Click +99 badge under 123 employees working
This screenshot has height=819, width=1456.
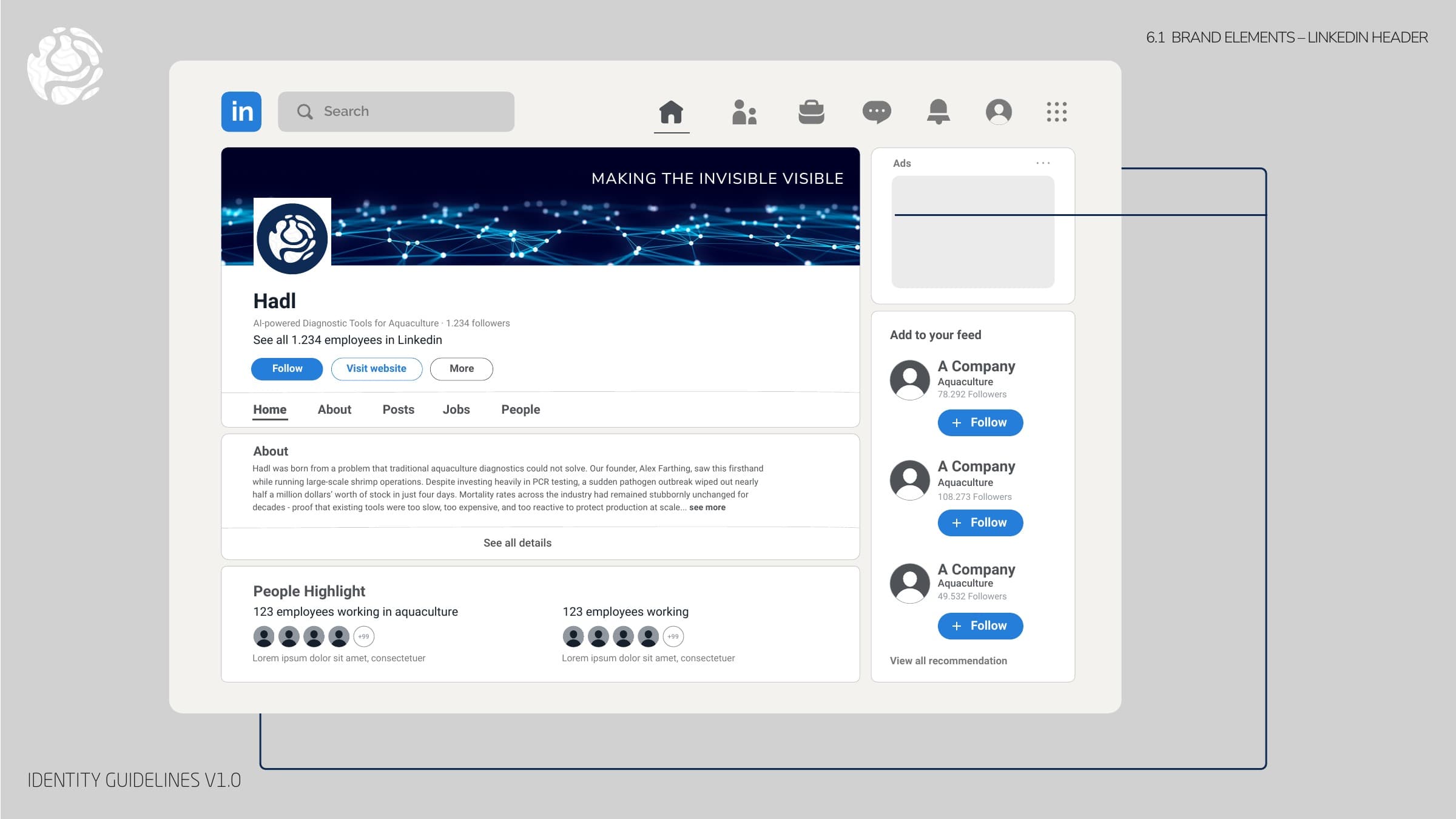click(673, 636)
